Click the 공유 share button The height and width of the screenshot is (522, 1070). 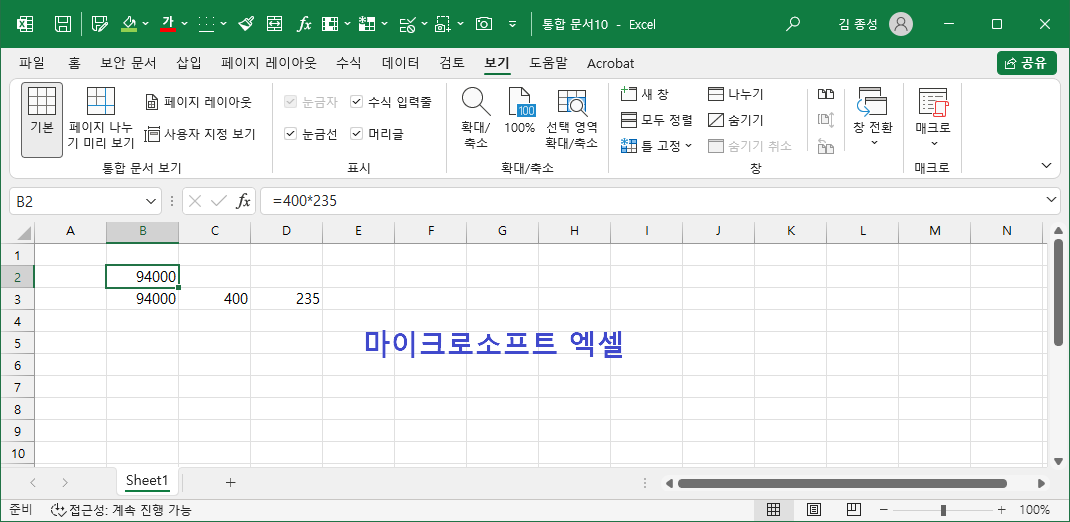1026,63
